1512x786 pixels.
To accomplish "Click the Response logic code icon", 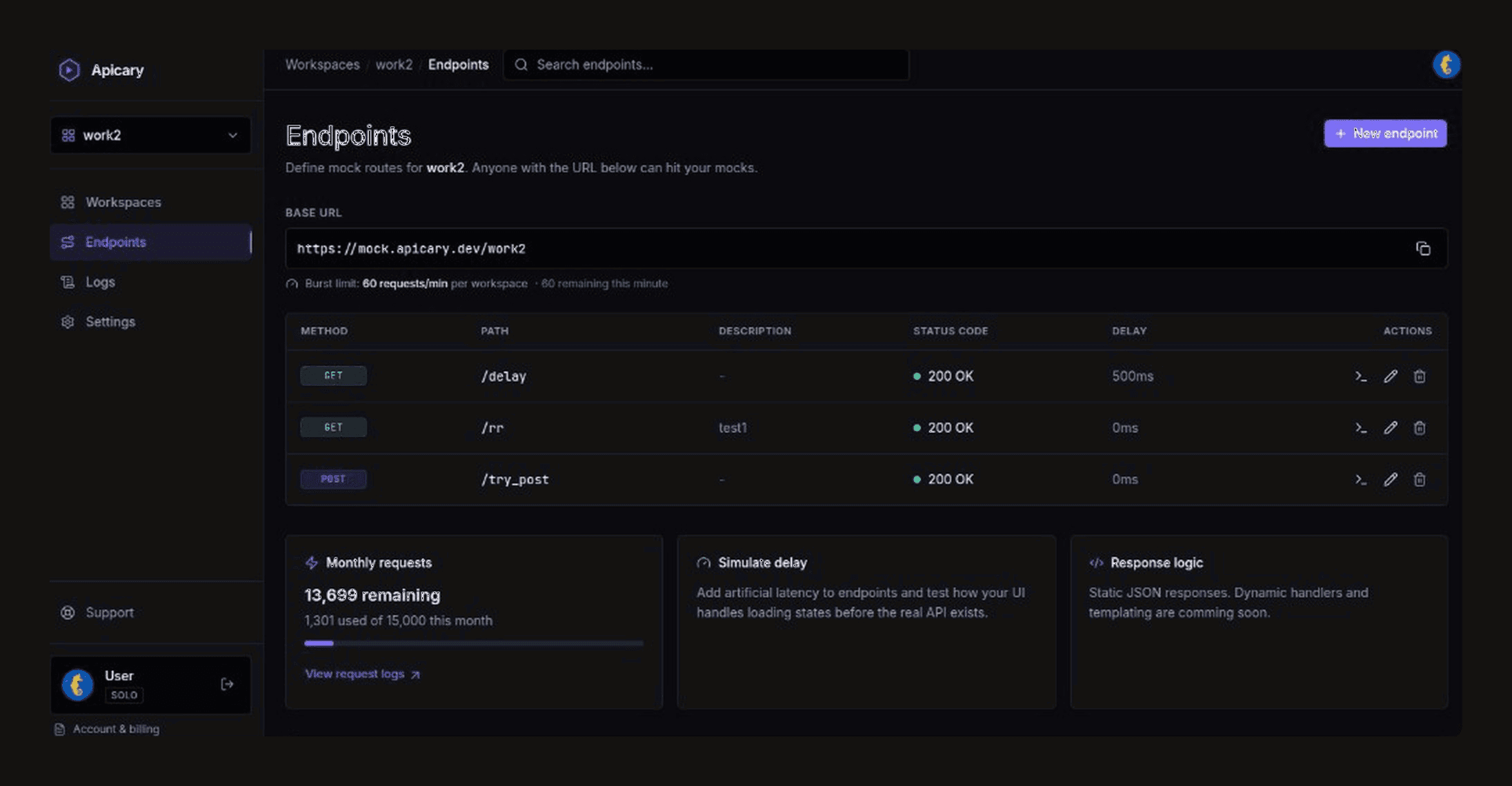I will coord(1096,563).
